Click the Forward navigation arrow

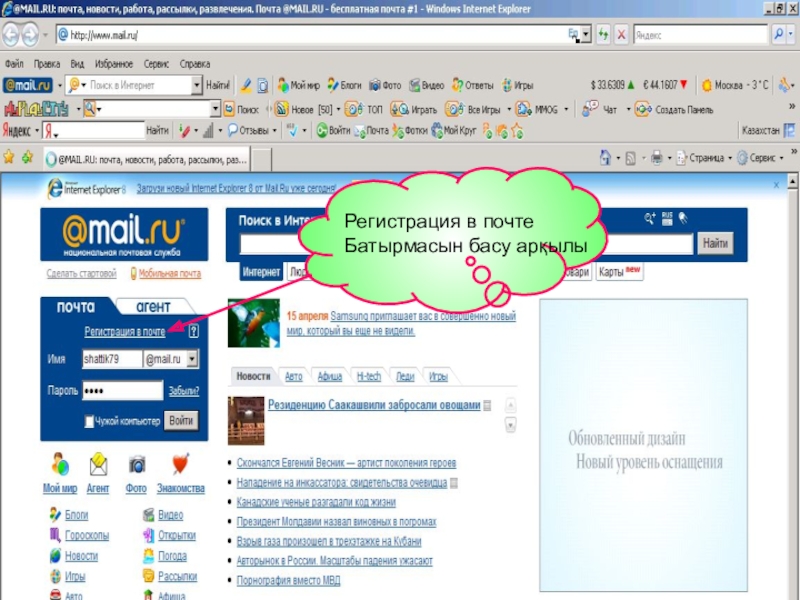point(31,35)
